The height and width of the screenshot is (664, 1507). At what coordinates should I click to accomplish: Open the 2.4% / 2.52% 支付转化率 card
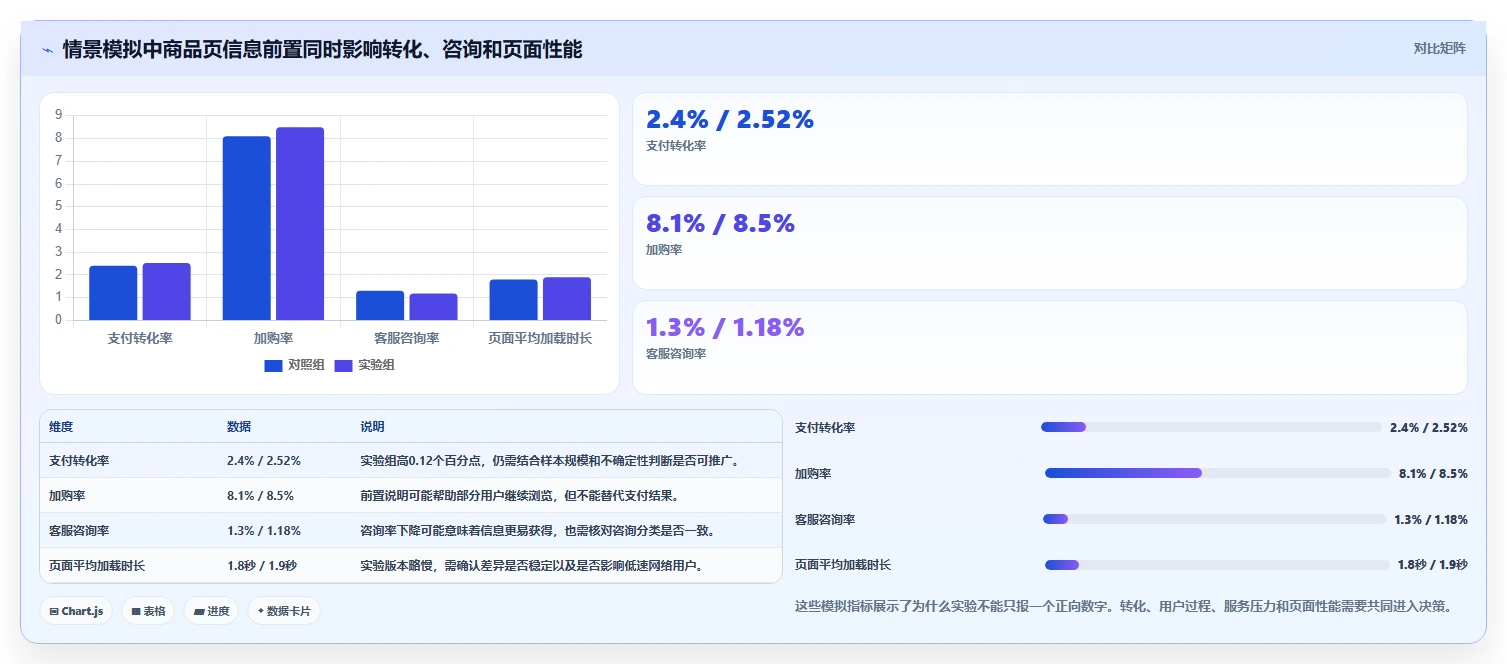(x=1050, y=139)
